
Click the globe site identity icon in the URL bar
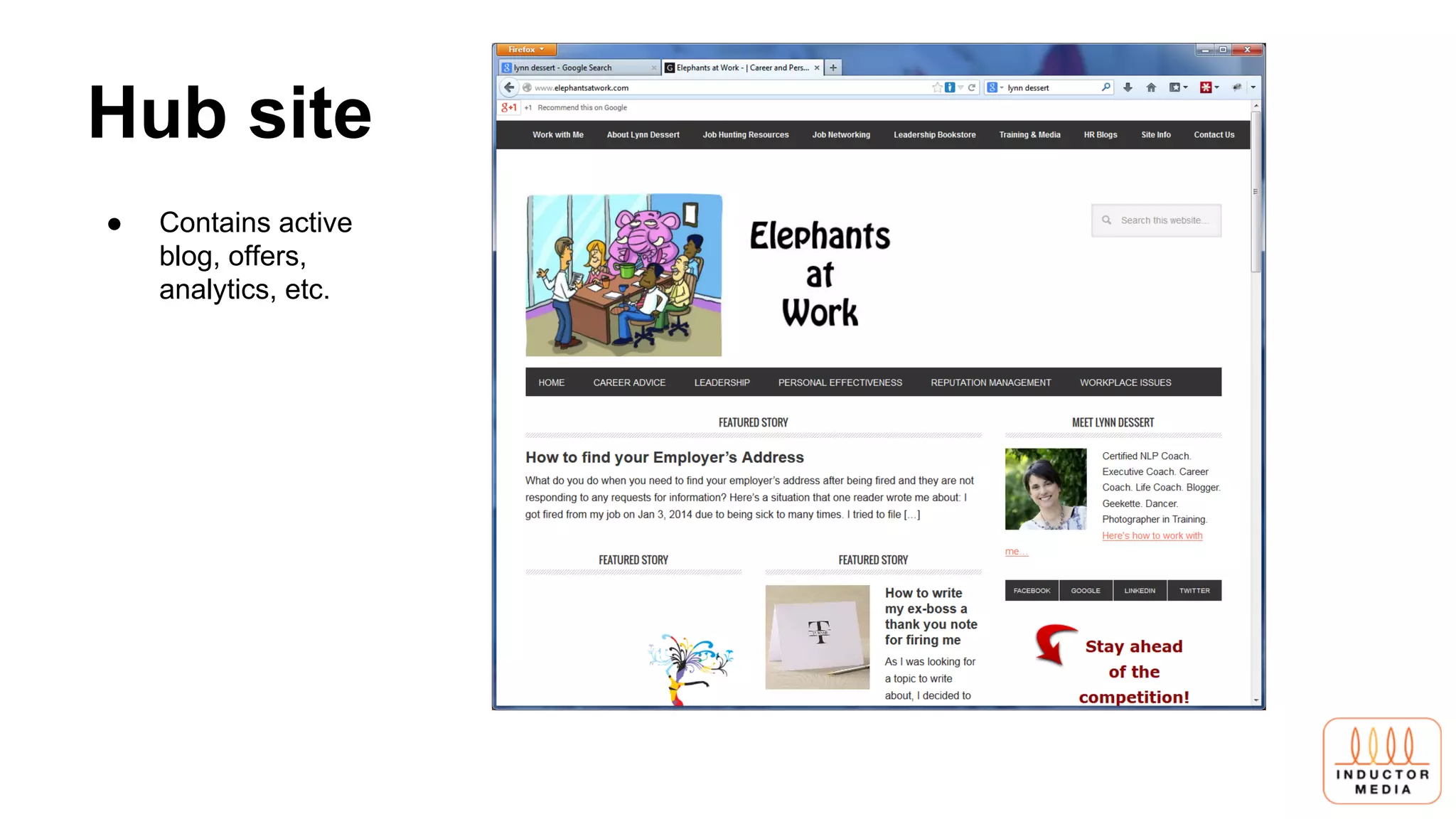tap(527, 87)
